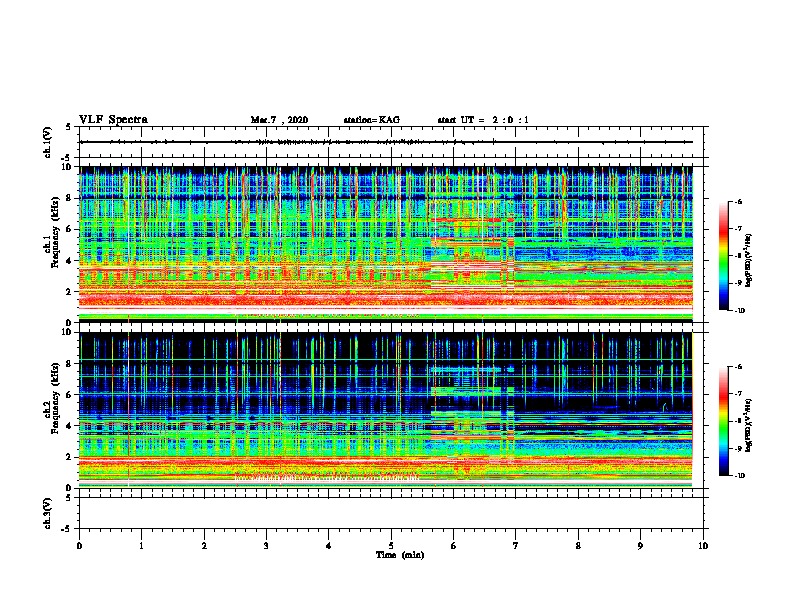Click time axis tick label "2"
The image size is (792, 612).
204,546
